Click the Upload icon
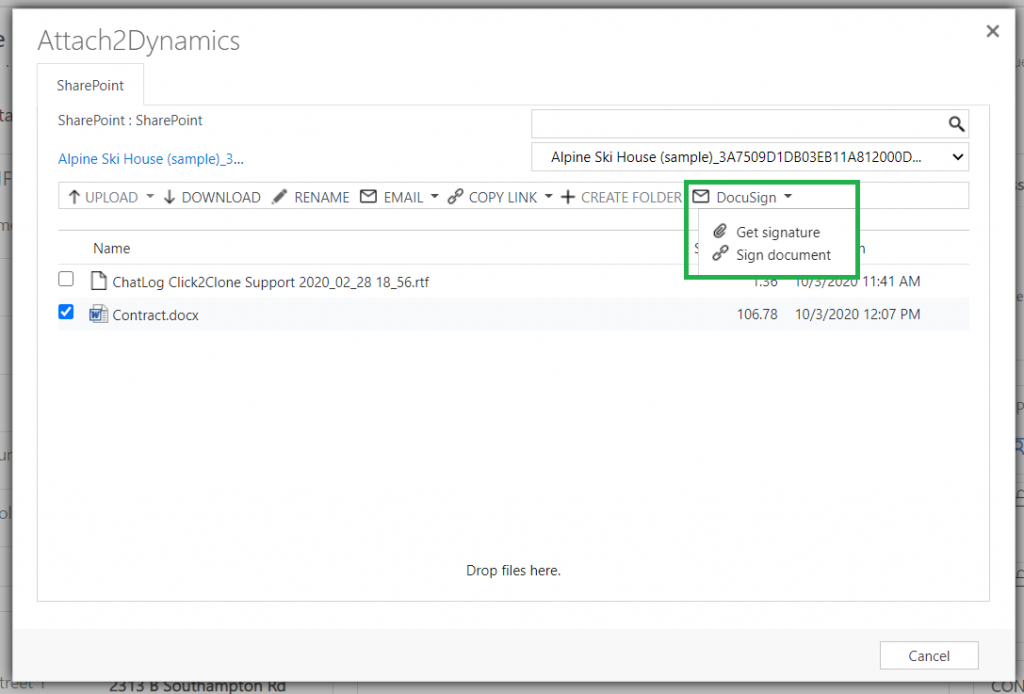Viewport: 1024px width, 694px height. coord(75,196)
